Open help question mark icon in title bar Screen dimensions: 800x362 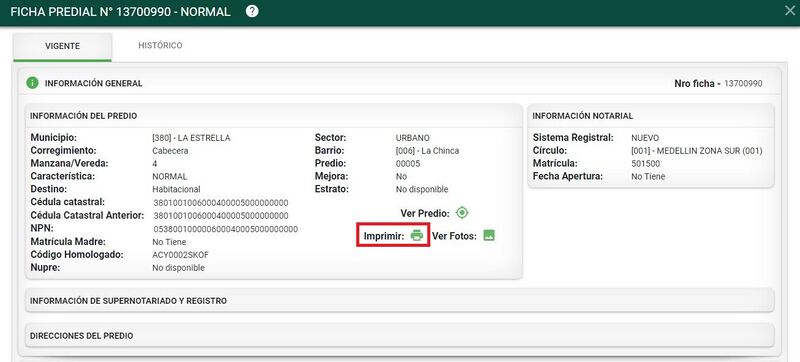pos(252,11)
